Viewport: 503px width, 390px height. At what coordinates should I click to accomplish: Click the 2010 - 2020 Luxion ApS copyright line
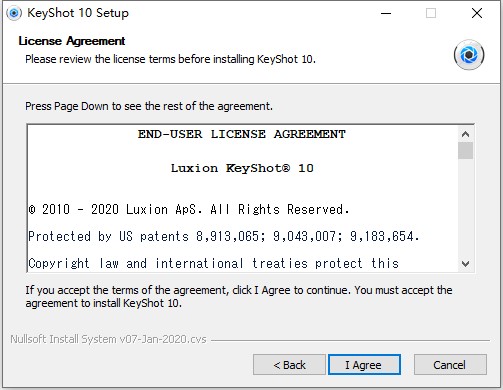pyautogui.click(x=189, y=210)
